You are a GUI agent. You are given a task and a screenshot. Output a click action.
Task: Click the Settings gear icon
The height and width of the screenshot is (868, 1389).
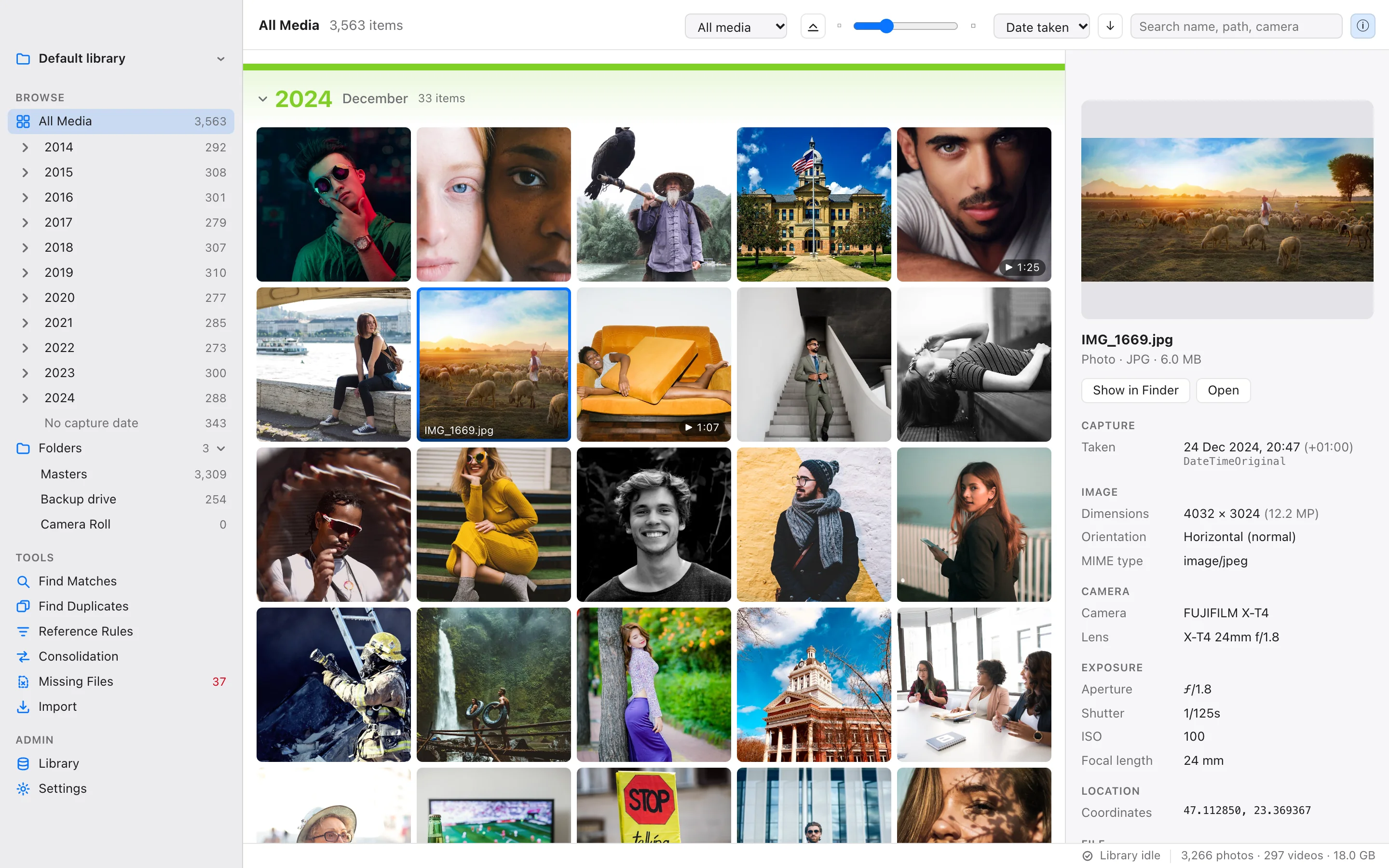(x=23, y=789)
